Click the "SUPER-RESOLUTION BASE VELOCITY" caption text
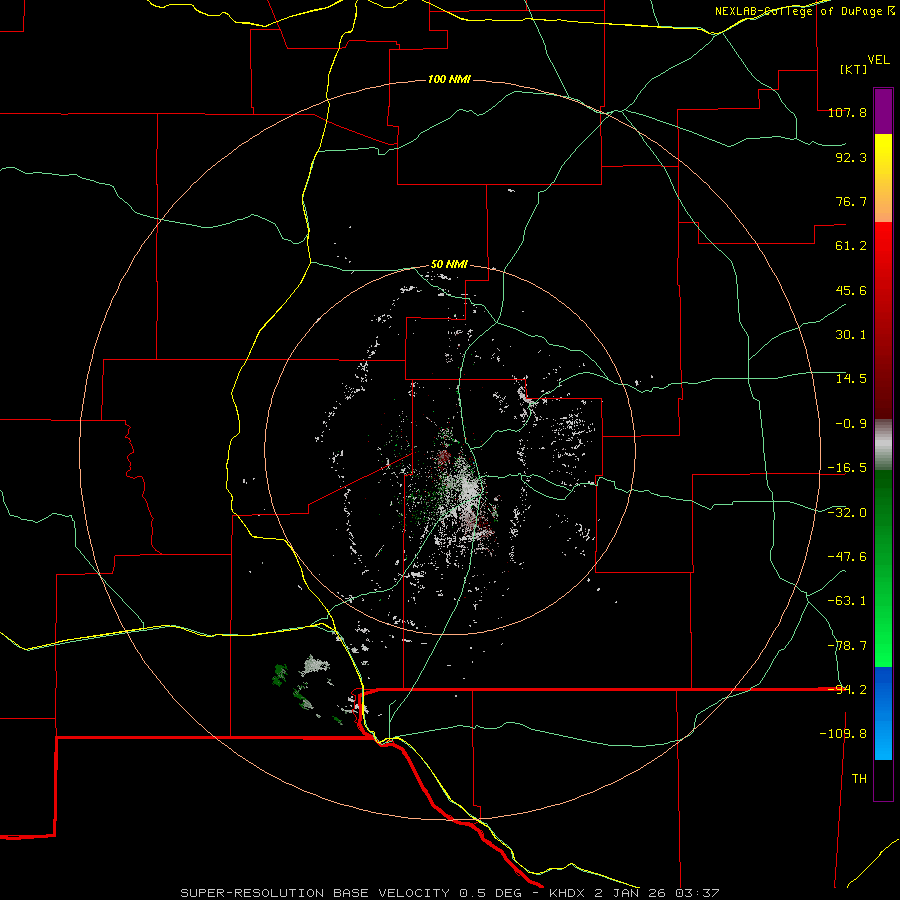The width and height of the screenshot is (900, 900). [315, 893]
